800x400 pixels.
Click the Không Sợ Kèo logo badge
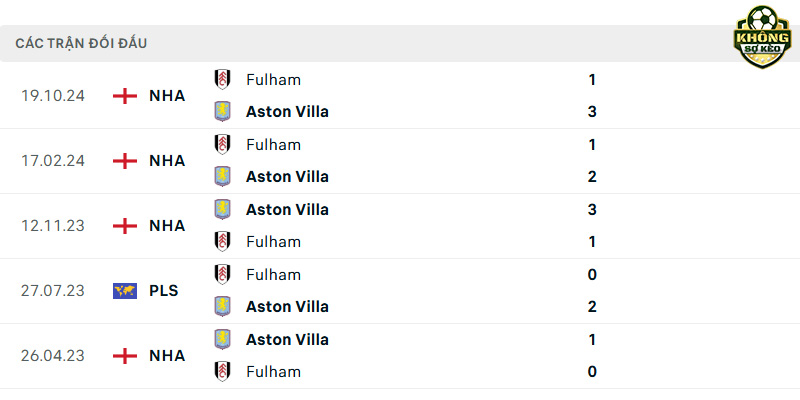[762, 37]
